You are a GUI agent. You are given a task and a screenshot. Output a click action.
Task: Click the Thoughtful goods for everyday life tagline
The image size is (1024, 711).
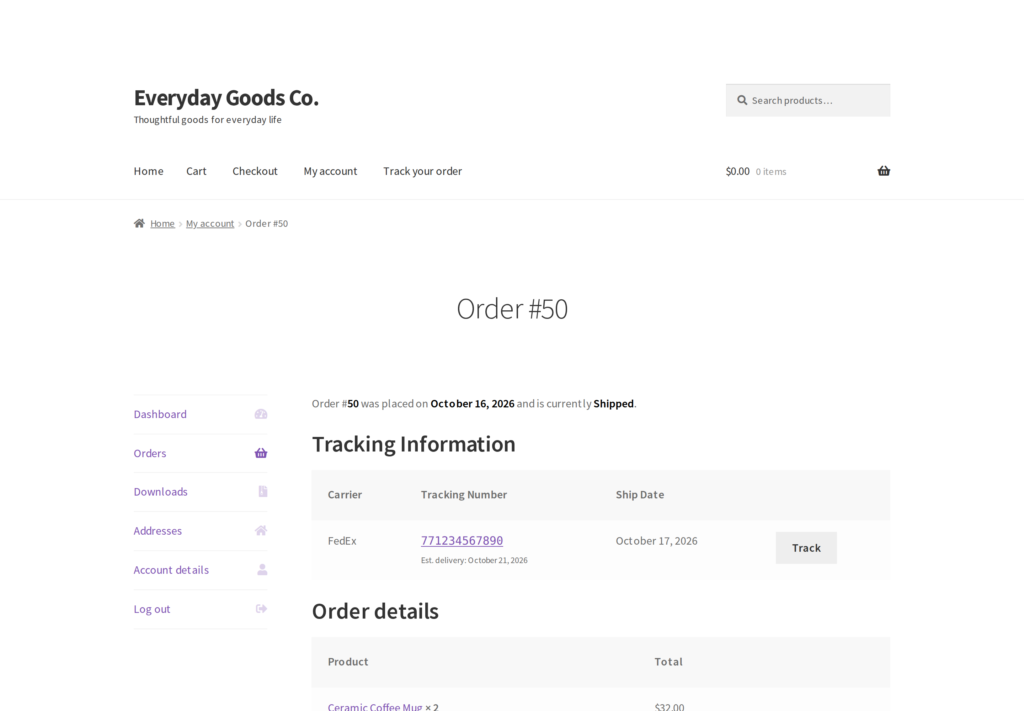pos(208,119)
